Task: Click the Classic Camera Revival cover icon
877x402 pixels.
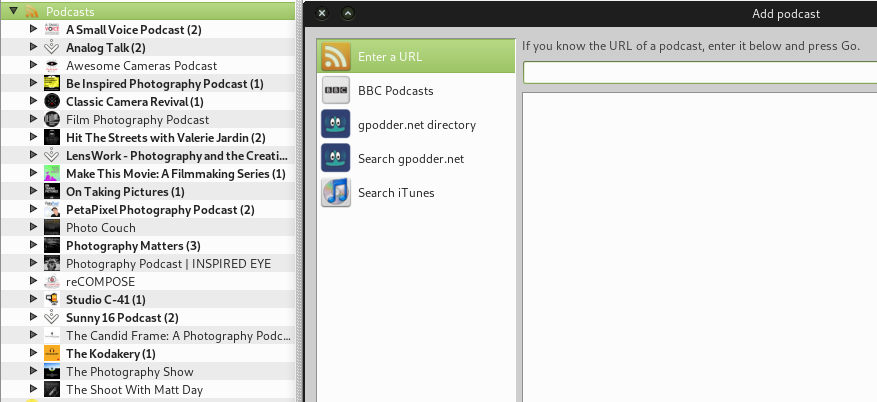Action: point(51,101)
